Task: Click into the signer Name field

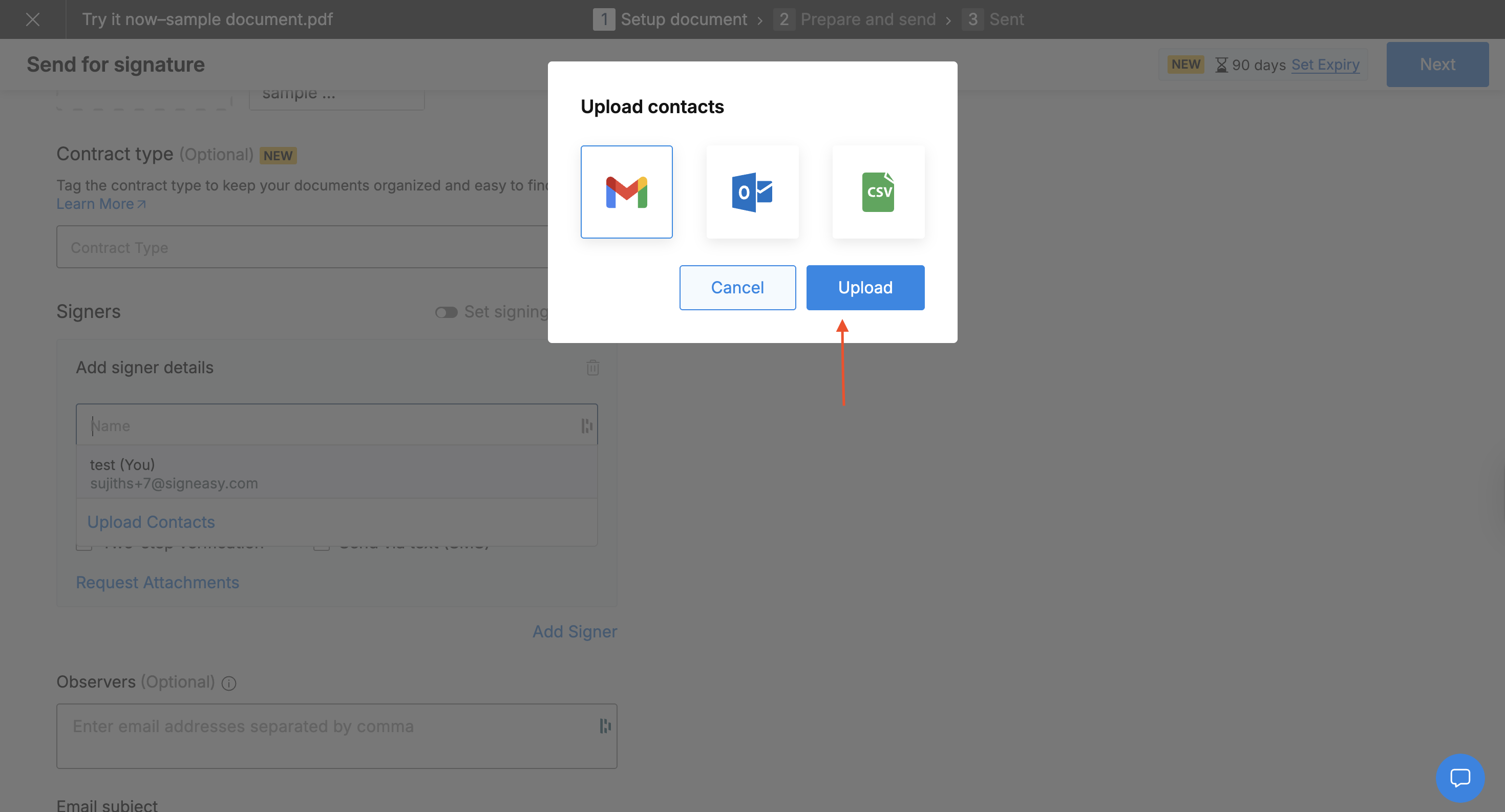Action: point(336,425)
